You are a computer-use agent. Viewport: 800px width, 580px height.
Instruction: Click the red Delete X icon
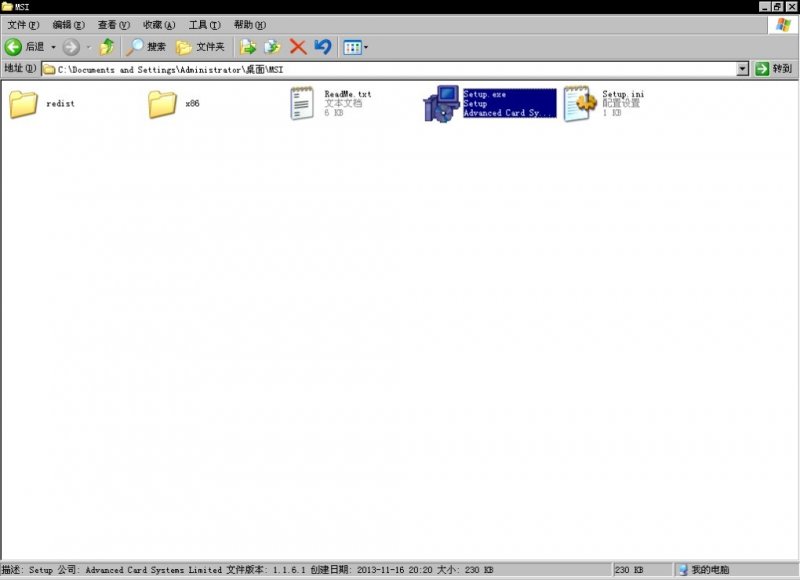click(x=298, y=47)
